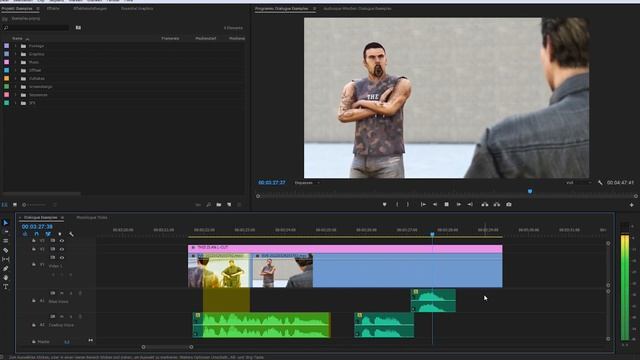Viewport: 640px width, 360px height.
Task: Switch Project panel to icon view
Action: click(15, 204)
